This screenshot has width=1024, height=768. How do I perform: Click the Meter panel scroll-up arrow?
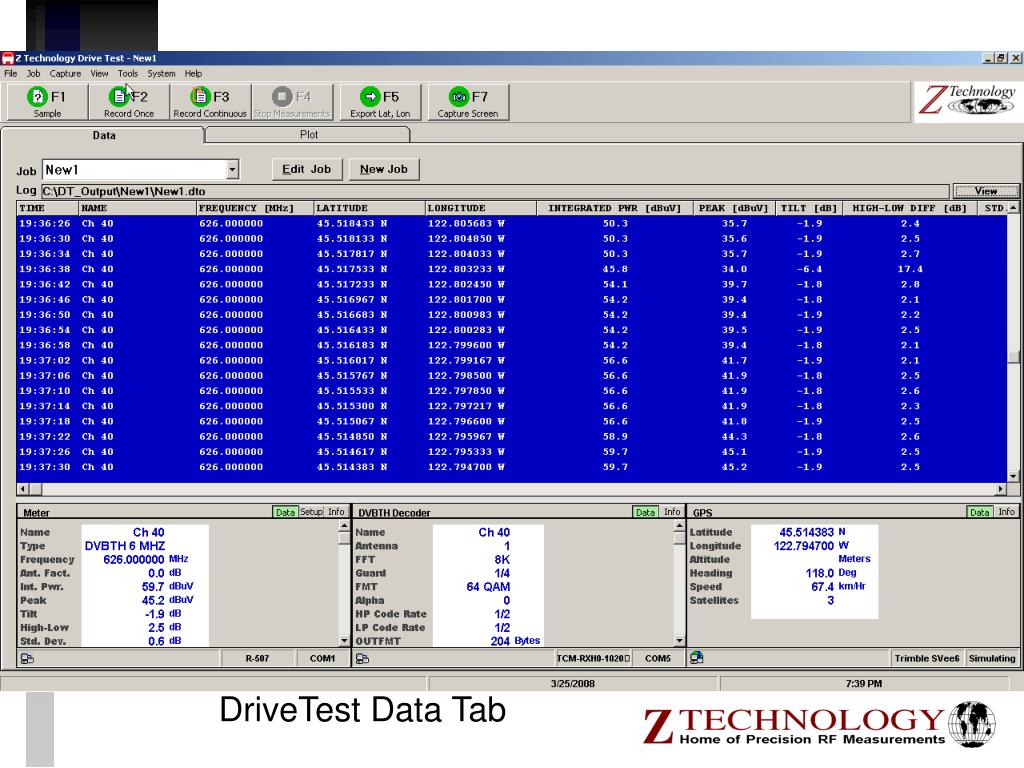(344, 526)
